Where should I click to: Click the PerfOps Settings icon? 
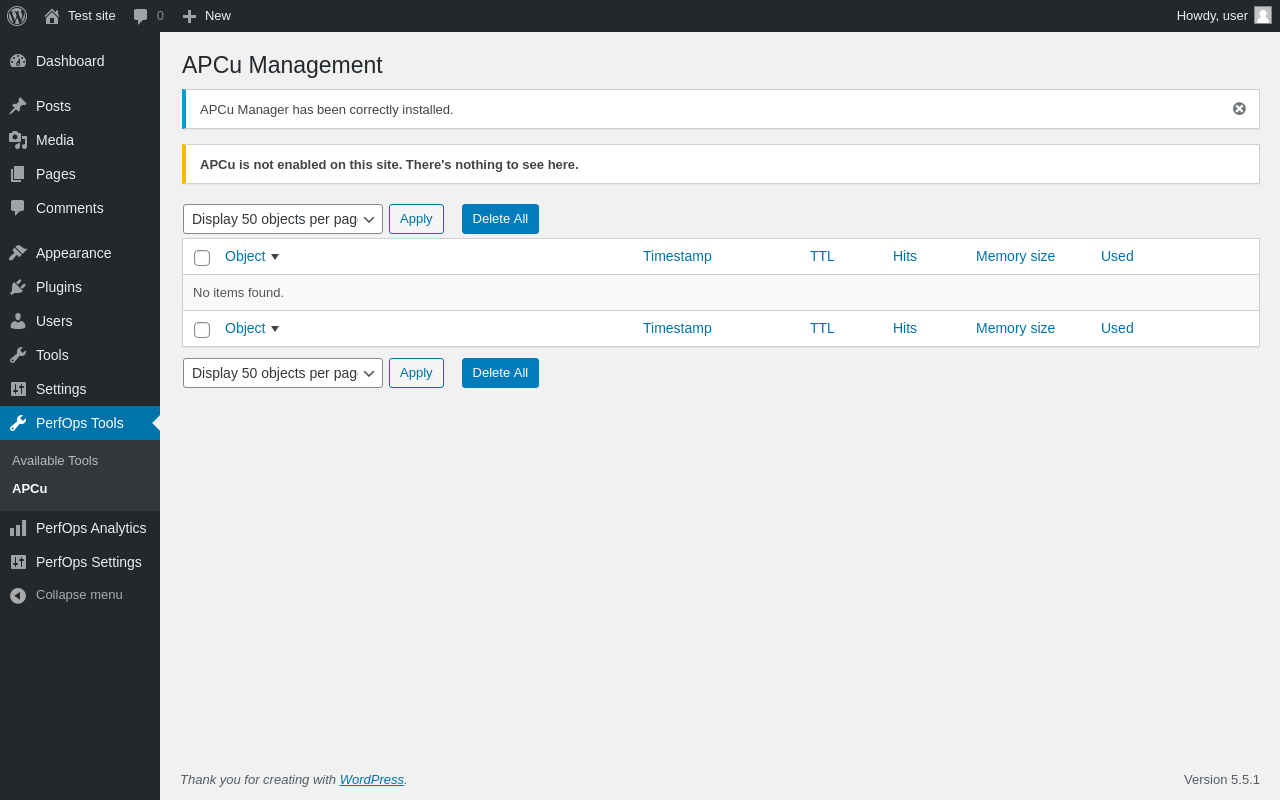pyautogui.click(x=18, y=562)
